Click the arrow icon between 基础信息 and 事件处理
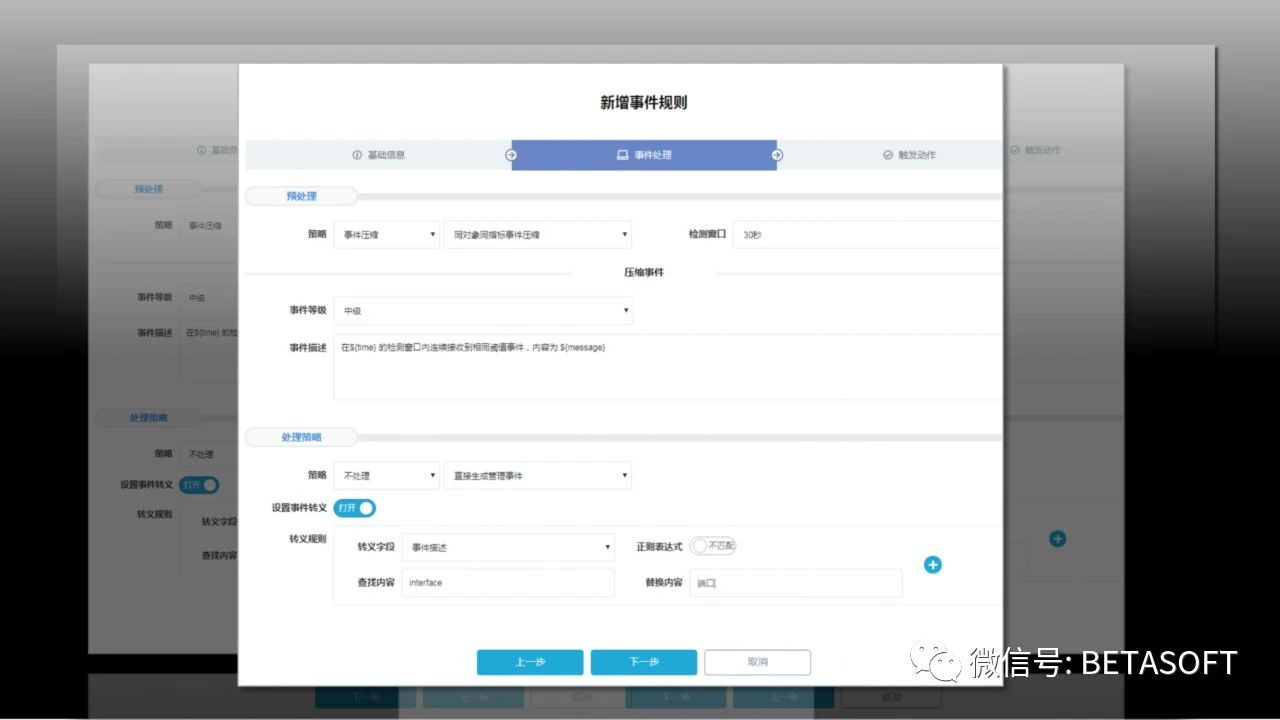The height and width of the screenshot is (720, 1280). click(x=511, y=155)
